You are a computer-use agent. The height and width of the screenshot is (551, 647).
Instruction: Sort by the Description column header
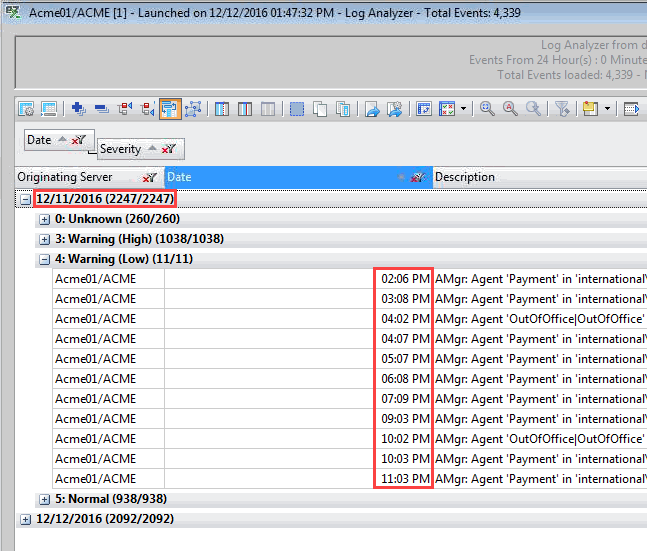point(500,177)
